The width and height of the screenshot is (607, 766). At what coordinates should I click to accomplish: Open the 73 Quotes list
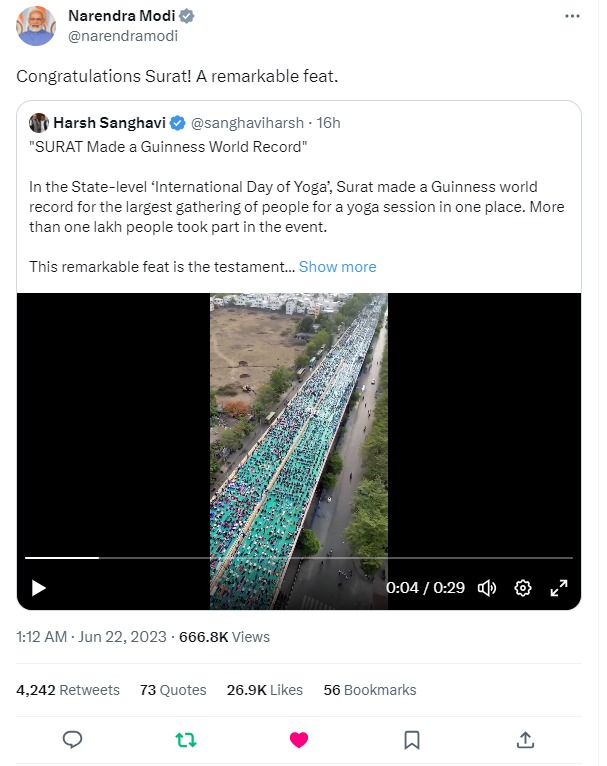pyautogui.click(x=173, y=690)
